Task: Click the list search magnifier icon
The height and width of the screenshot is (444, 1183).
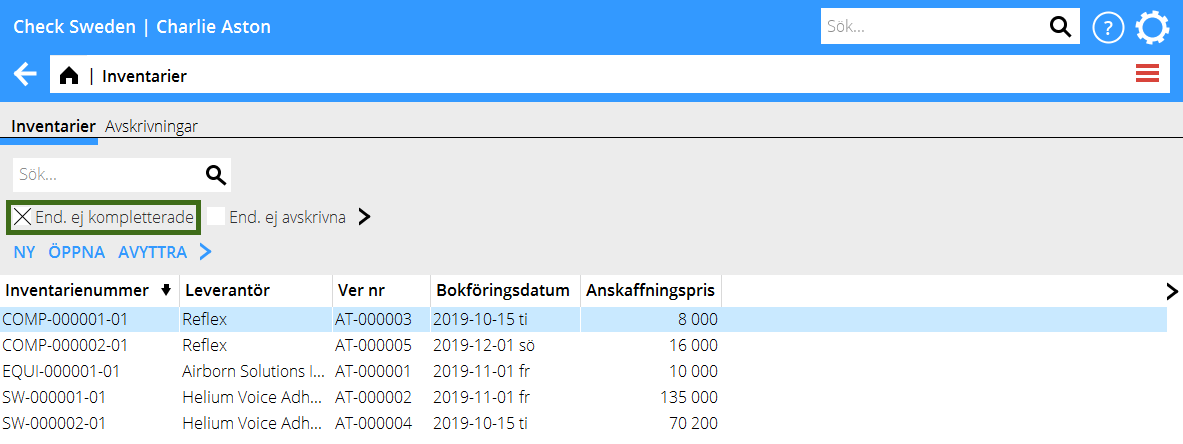Action: tap(215, 175)
